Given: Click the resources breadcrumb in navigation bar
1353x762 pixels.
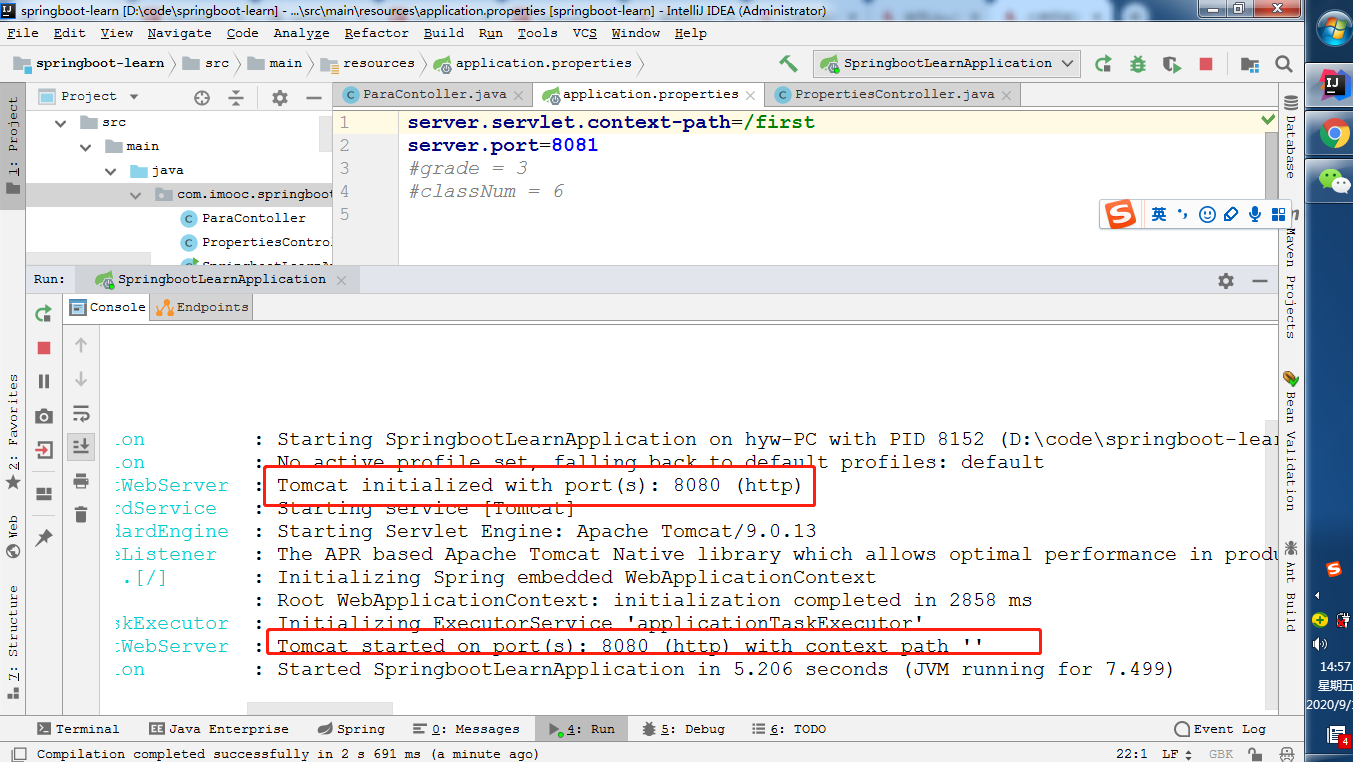Looking at the screenshot, I should point(369,63).
